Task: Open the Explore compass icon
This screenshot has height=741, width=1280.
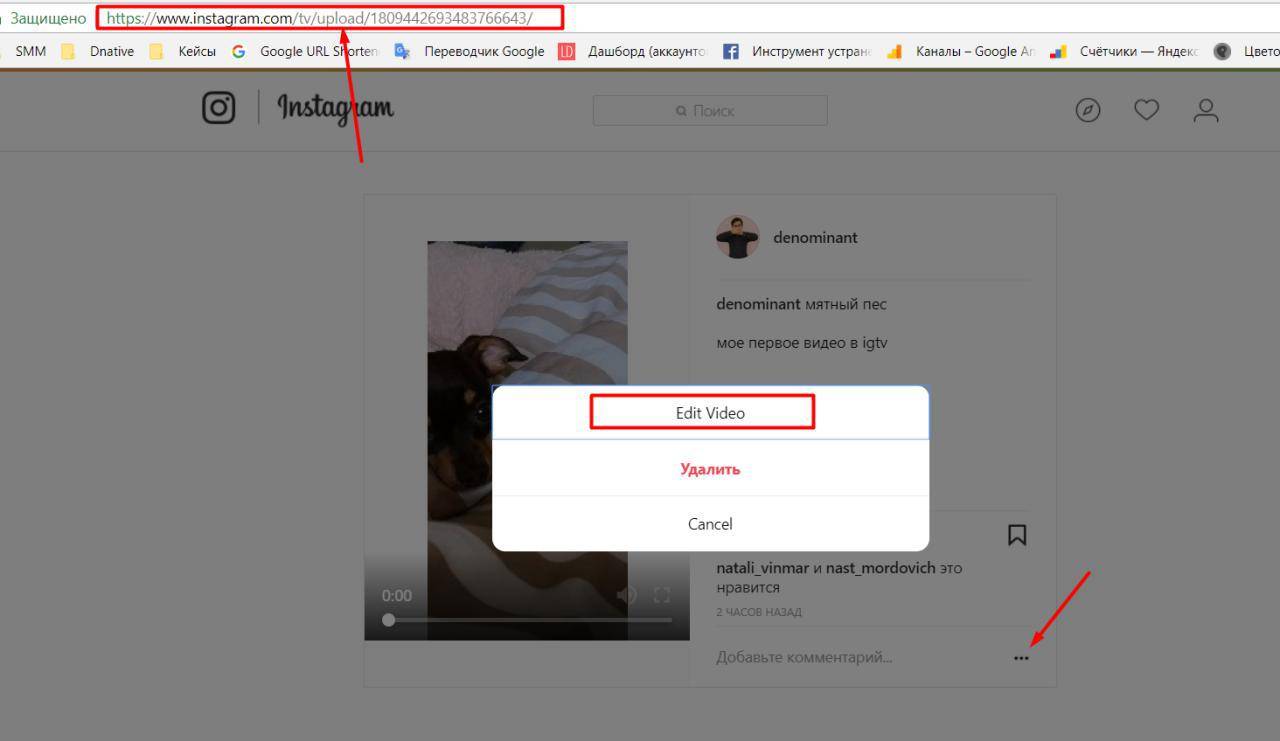Action: [x=1088, y=110]
